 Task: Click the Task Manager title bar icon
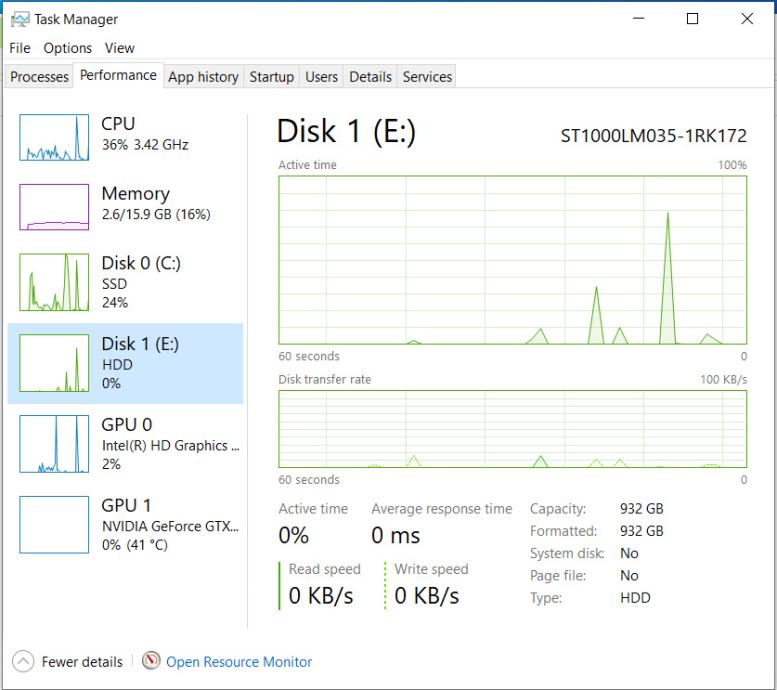point(20,19)
